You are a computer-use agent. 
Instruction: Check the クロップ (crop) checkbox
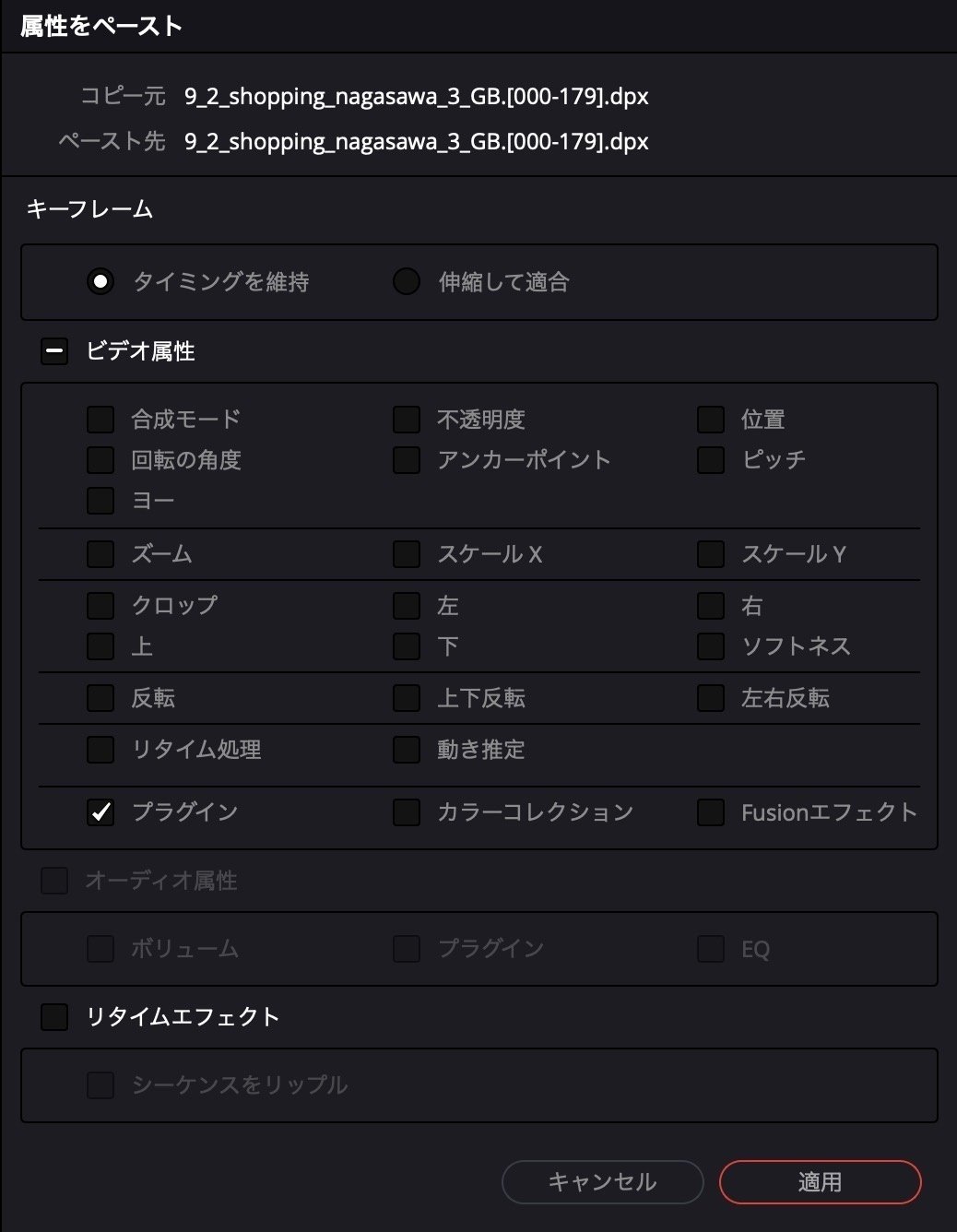(x=100, y=606)
